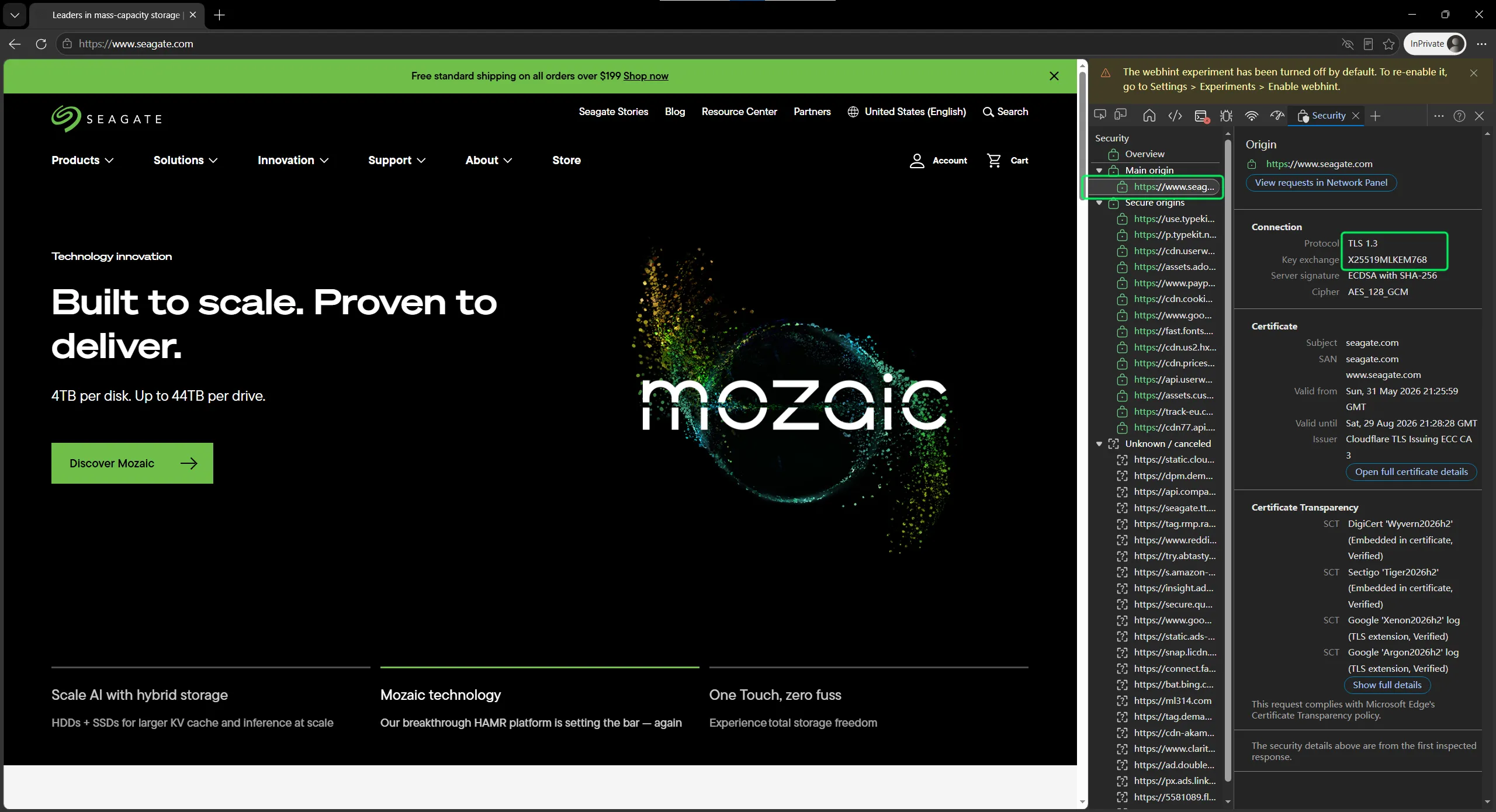Add more tools with the plus button
This screenshot has width=1496, height=812.
click(1375, 116)
